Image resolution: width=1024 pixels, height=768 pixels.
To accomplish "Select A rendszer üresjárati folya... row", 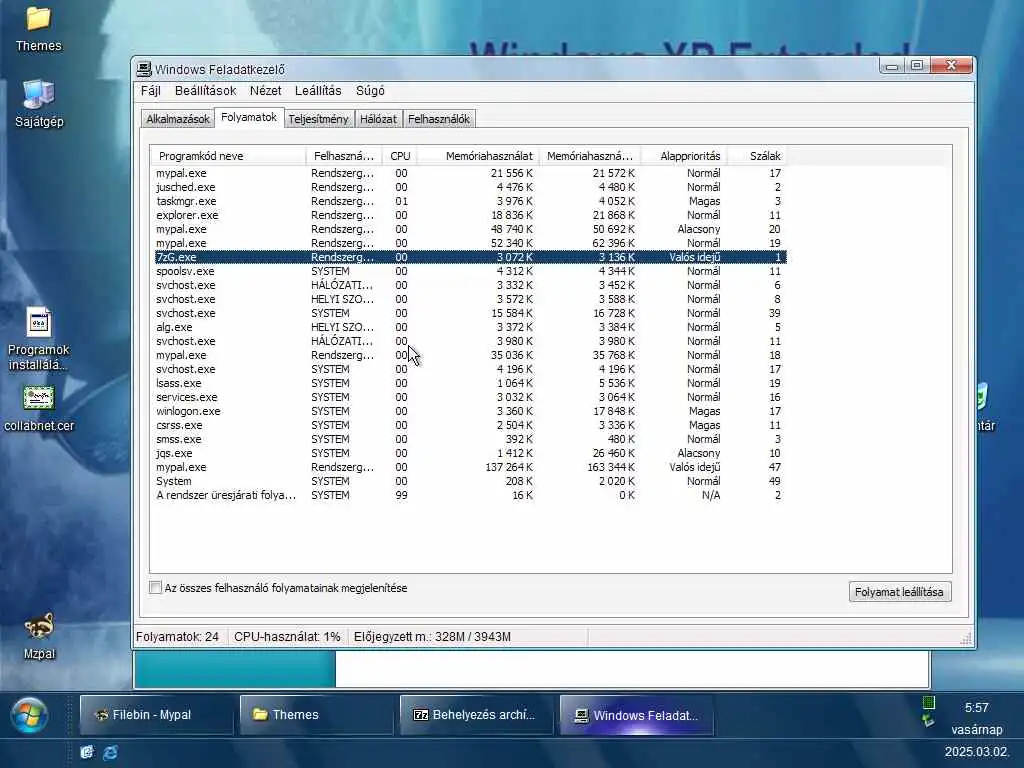I will tap(470, 496).
